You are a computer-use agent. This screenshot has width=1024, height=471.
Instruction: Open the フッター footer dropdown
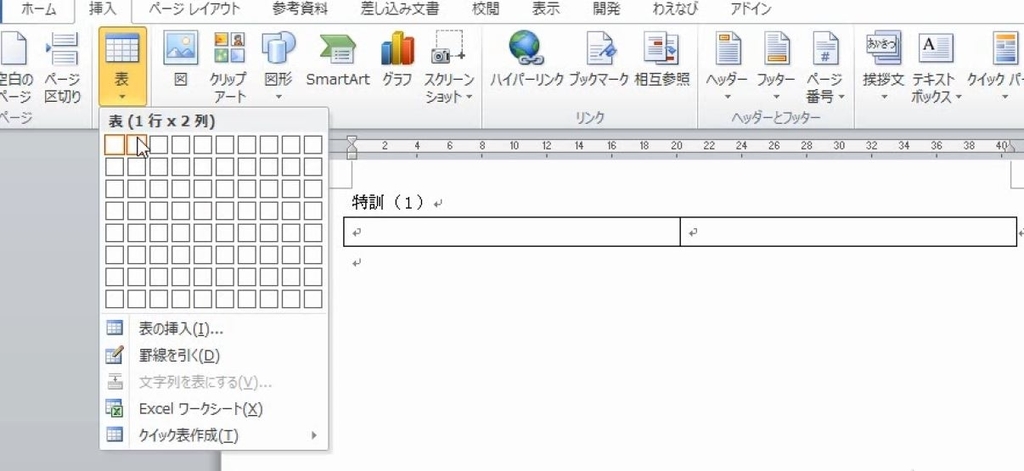(x=776, y=67)
